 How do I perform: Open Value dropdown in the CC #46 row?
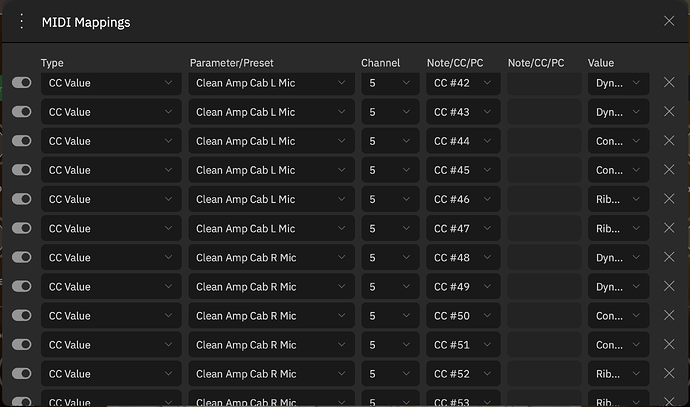618,199
